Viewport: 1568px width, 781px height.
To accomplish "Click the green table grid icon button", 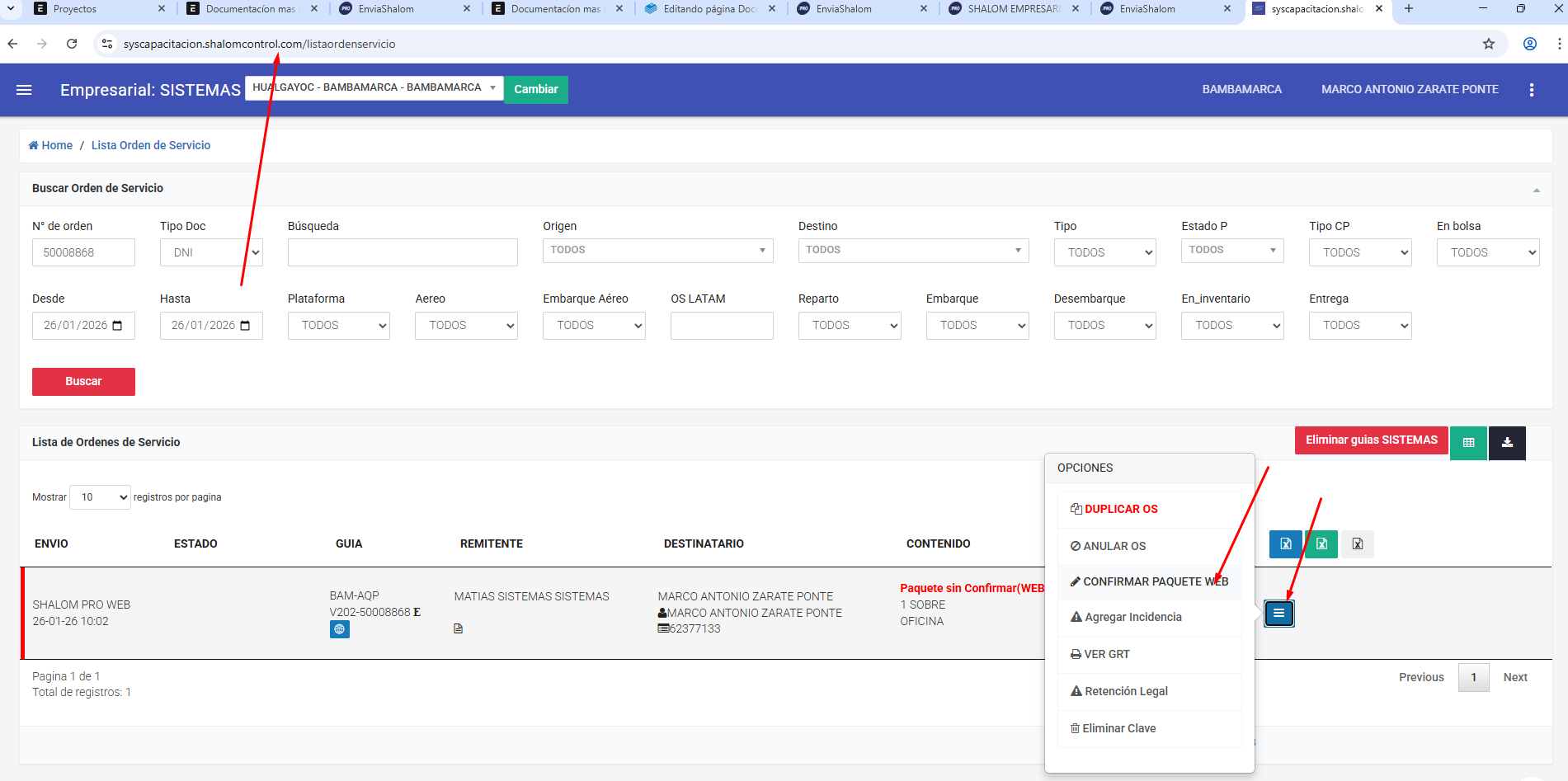I will [1468, 443].
